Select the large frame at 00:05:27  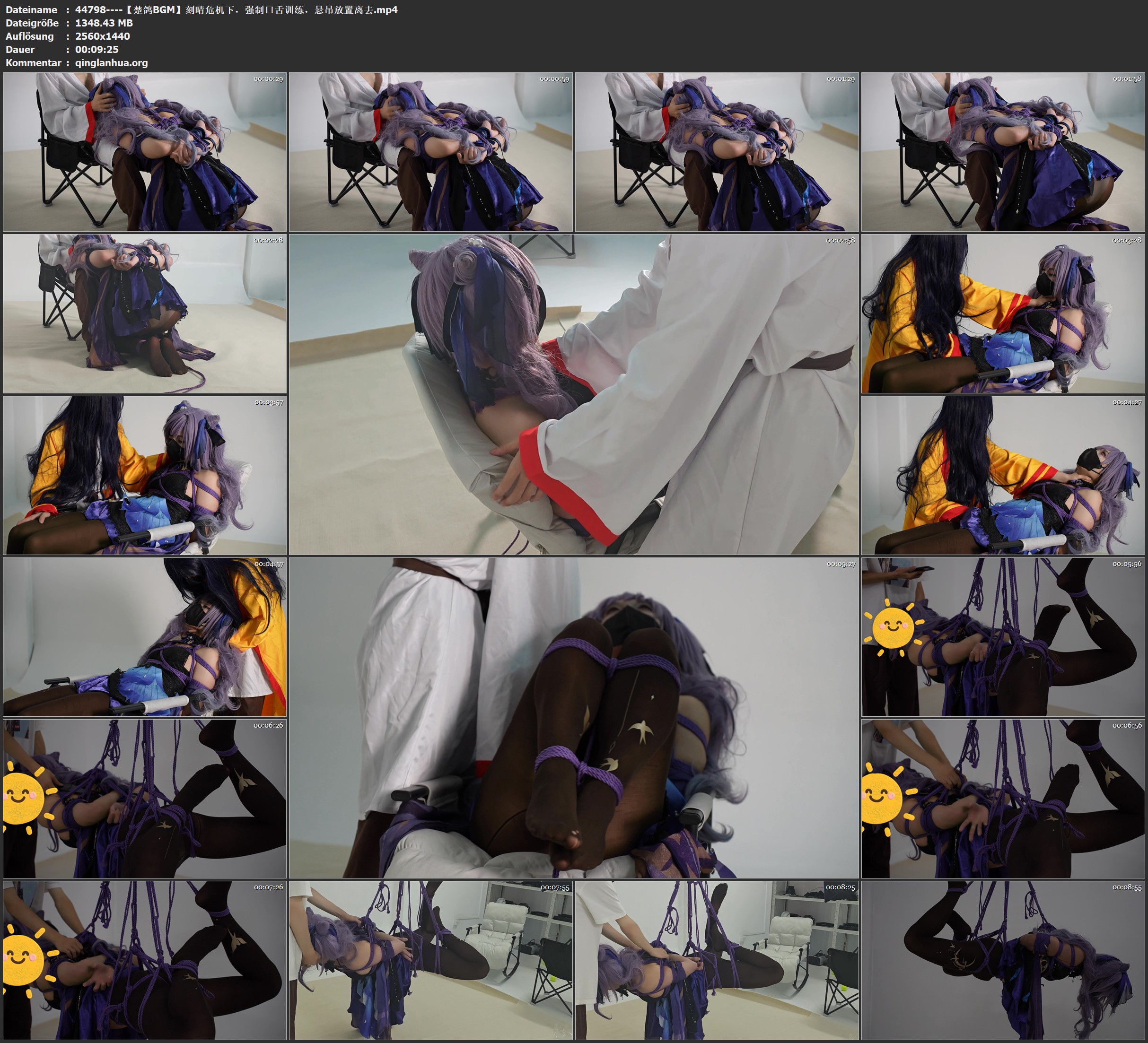click(573, 718)
